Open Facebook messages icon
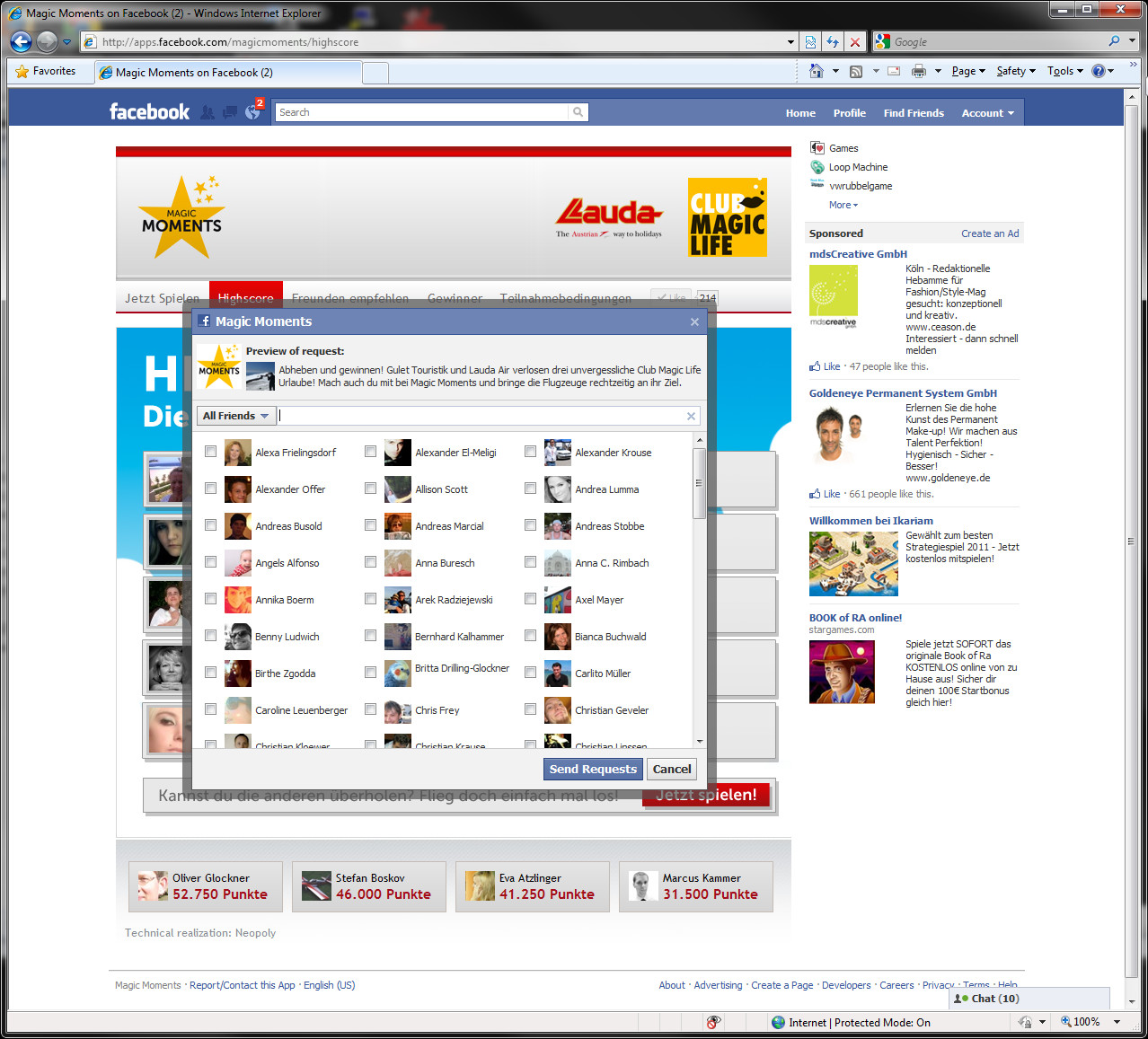Viewport: 1148px width, 1039px height. [230, 112]
